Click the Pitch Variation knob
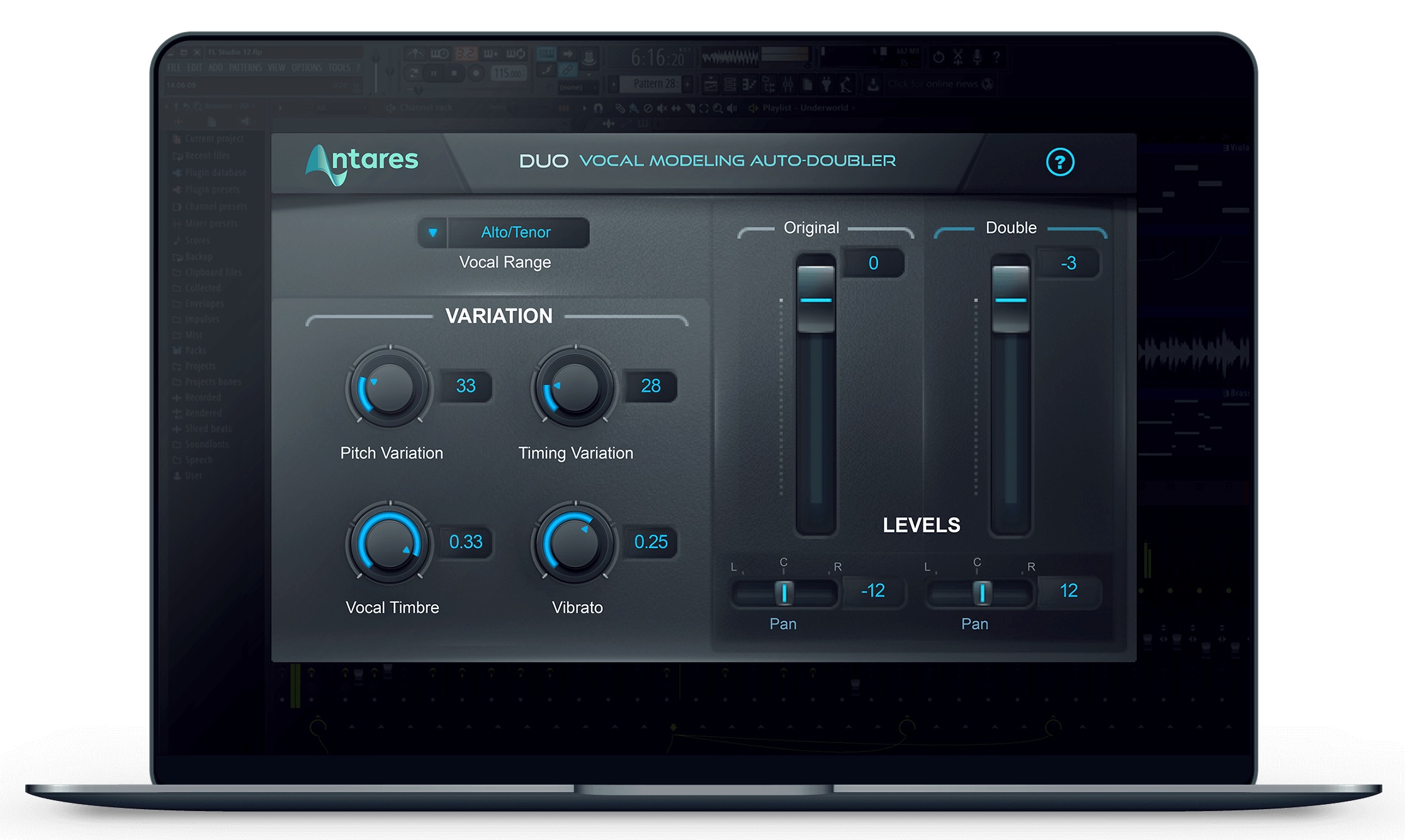 (390, 386)
